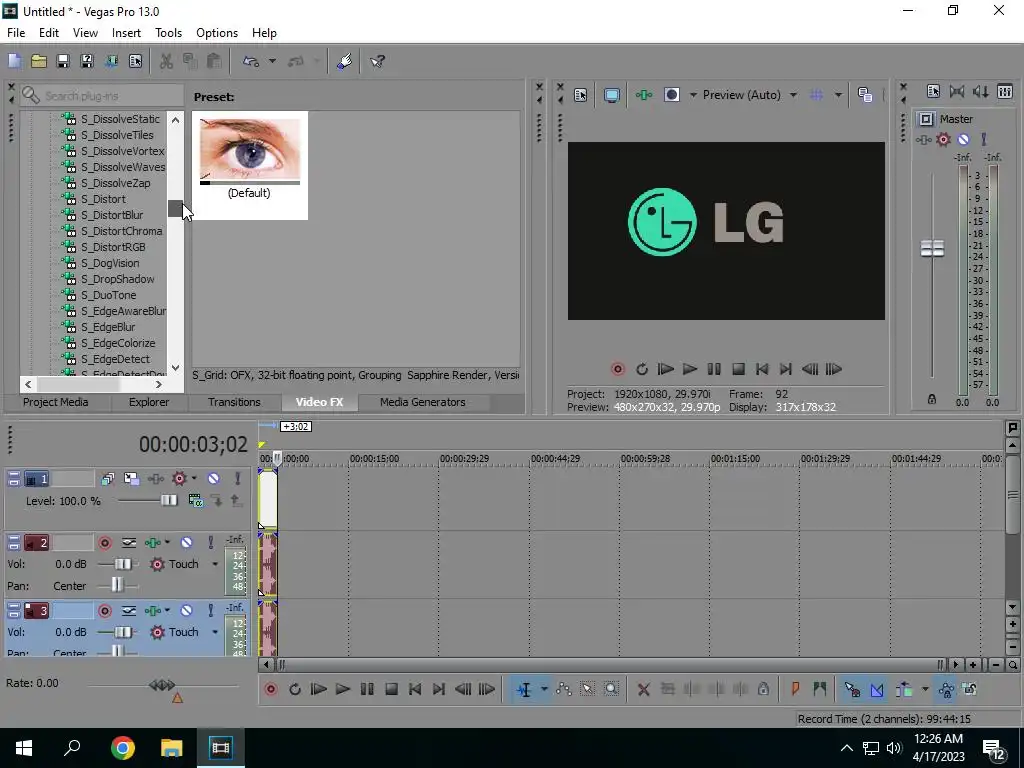Screen dimensions: 1024x768
Task: Open the Insert menu
Action: [126, 33]
